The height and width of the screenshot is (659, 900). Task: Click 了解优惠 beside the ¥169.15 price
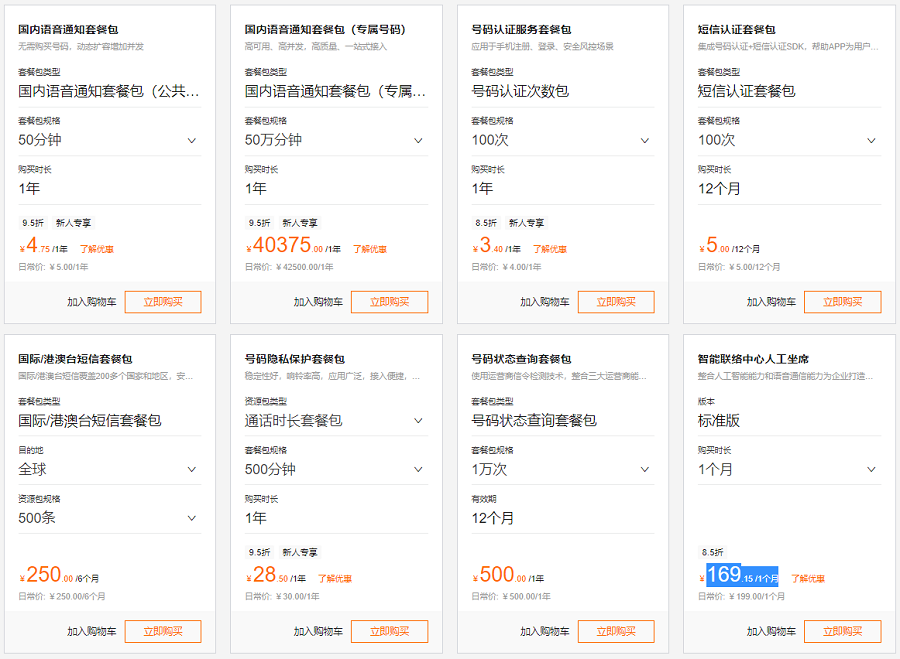pyautogui.click(x=808, y=579)
